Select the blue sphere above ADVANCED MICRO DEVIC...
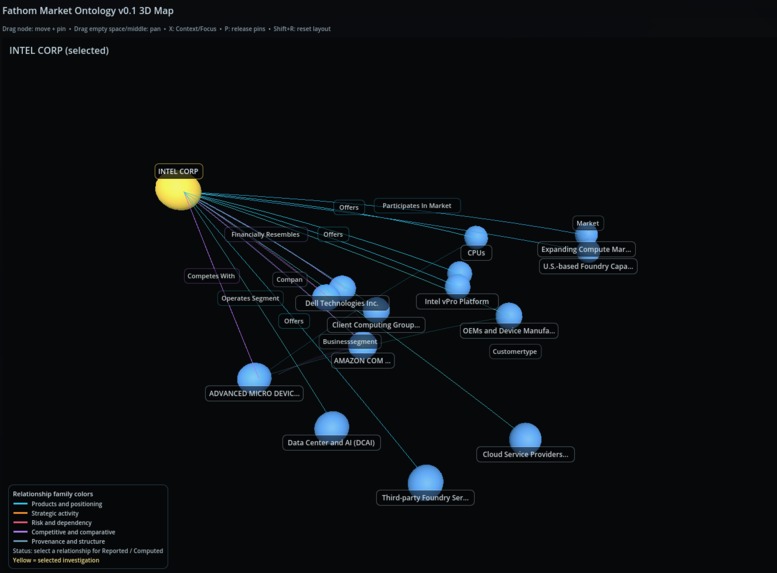 (254, 378)
